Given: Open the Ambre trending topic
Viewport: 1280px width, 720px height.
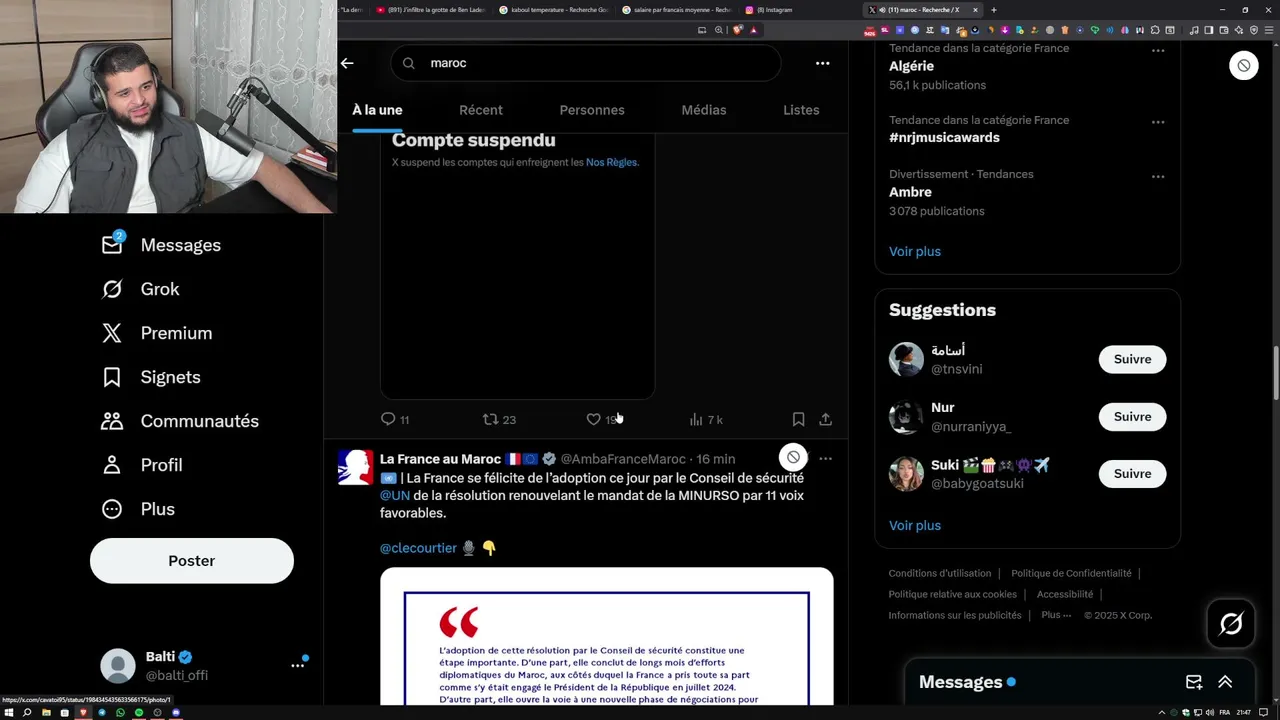Looking at the screenshot, I should point(910,192).
